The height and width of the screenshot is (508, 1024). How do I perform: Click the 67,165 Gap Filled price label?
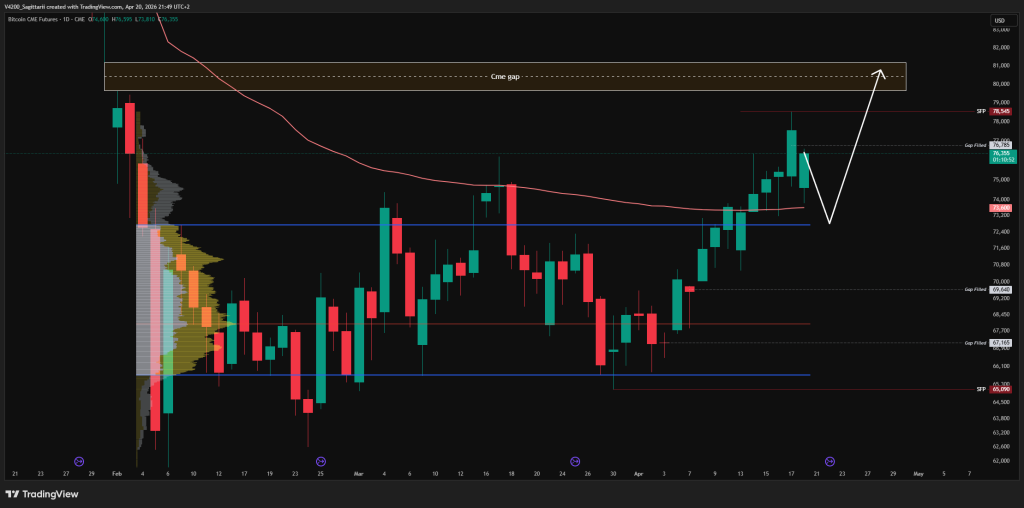click(1000, 342)
